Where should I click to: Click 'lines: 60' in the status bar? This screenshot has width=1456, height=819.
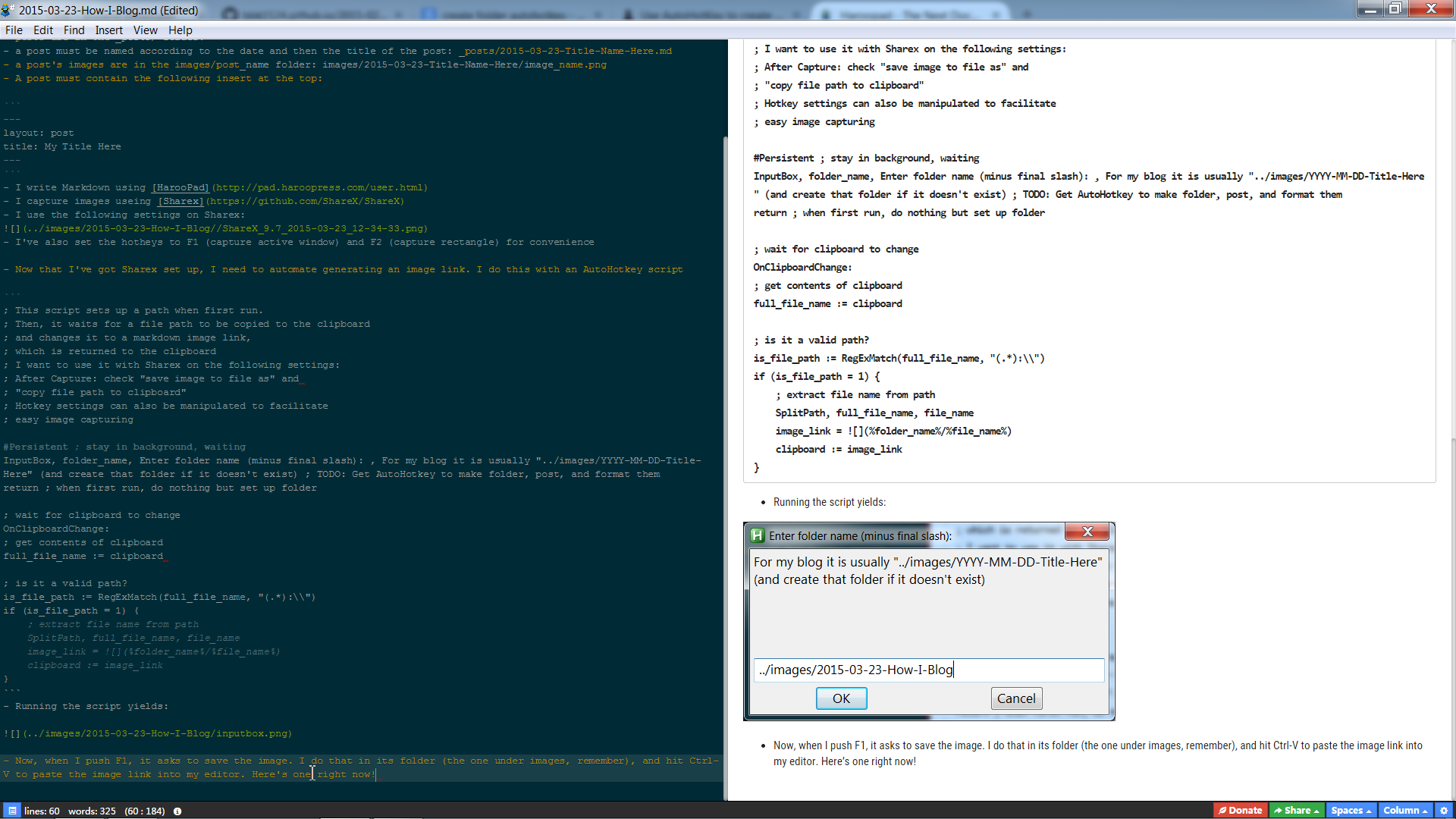(42, 811)
